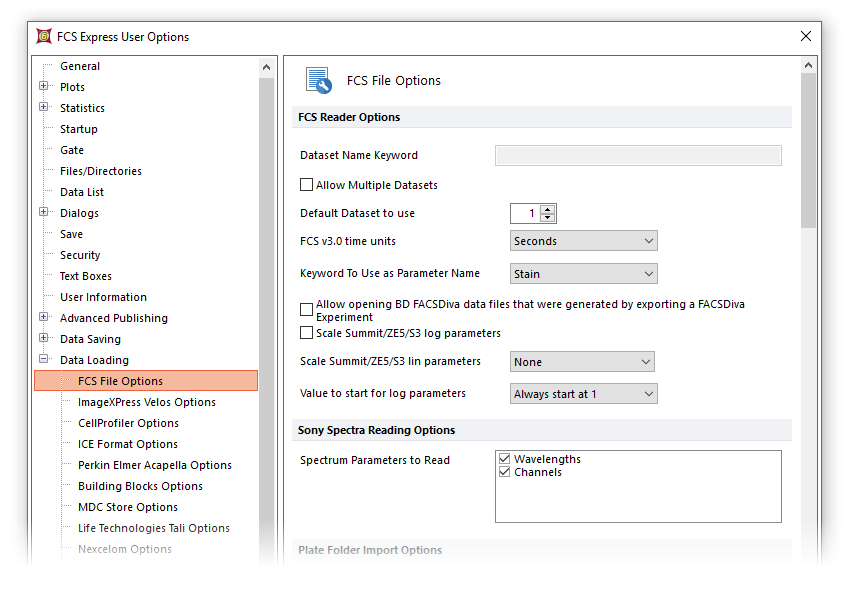Expand the Plots tree node
The height and width of the screenshot is (599, 854).
44,87
